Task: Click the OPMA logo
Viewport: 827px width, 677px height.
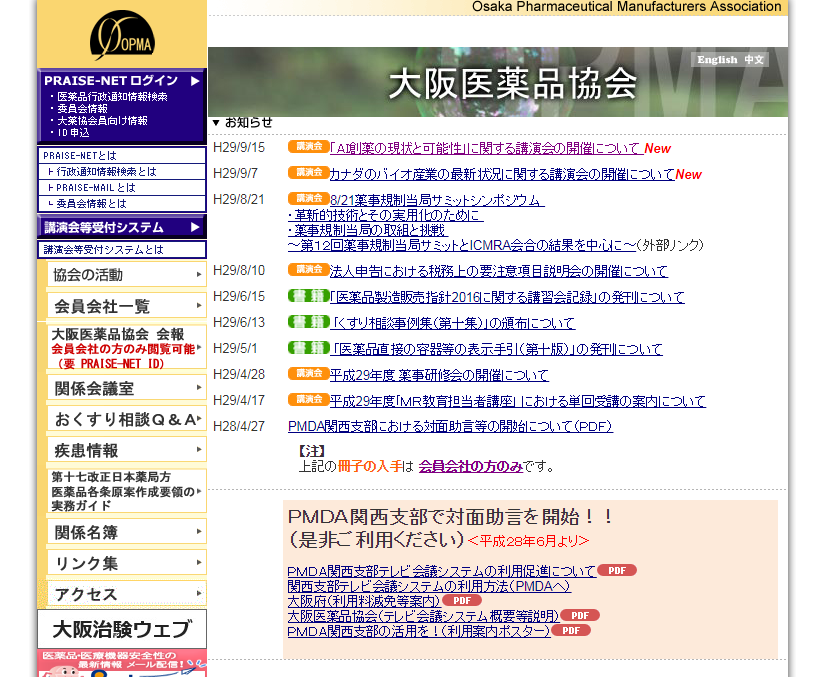Action: click(x=122, y=36)
